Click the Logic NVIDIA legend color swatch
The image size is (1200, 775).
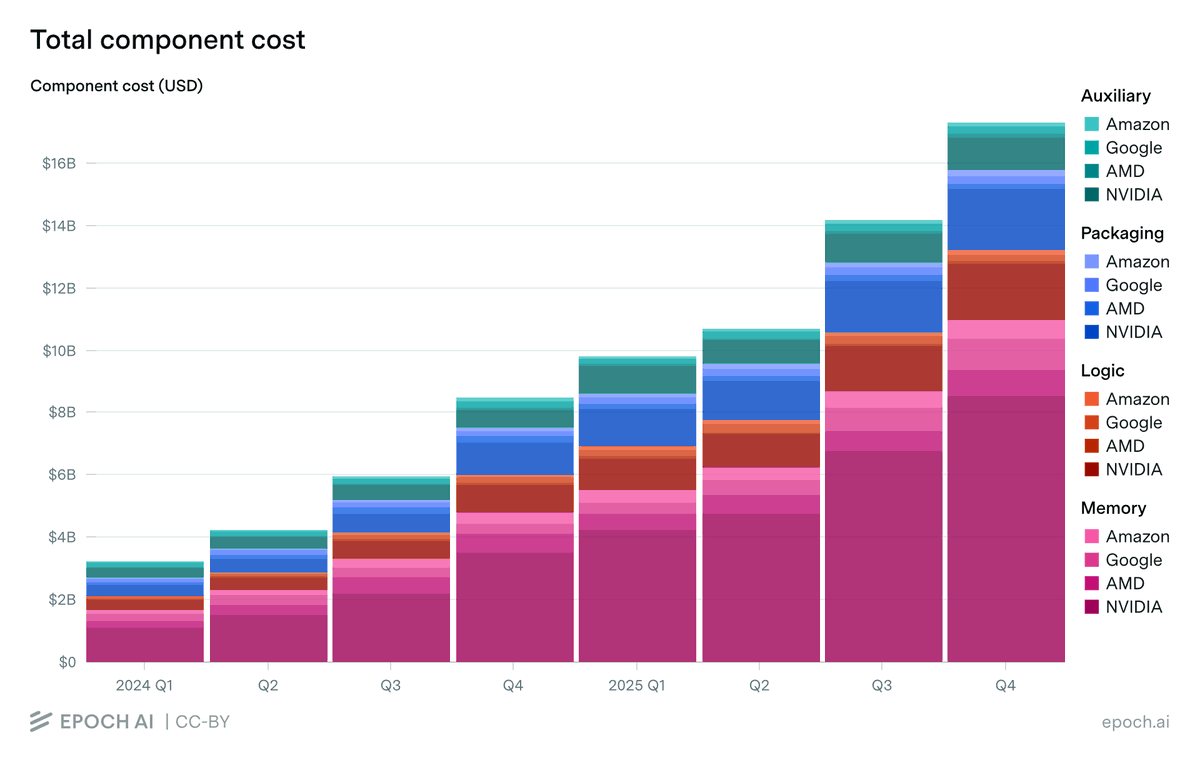tap(1092, 470)
